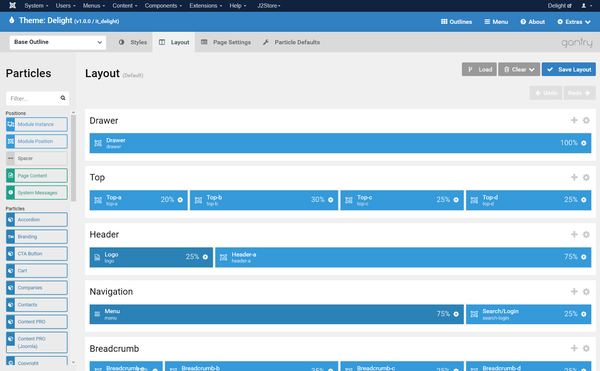
Task: Click the plus icon in Drawer section
Action: click(574, 120)
